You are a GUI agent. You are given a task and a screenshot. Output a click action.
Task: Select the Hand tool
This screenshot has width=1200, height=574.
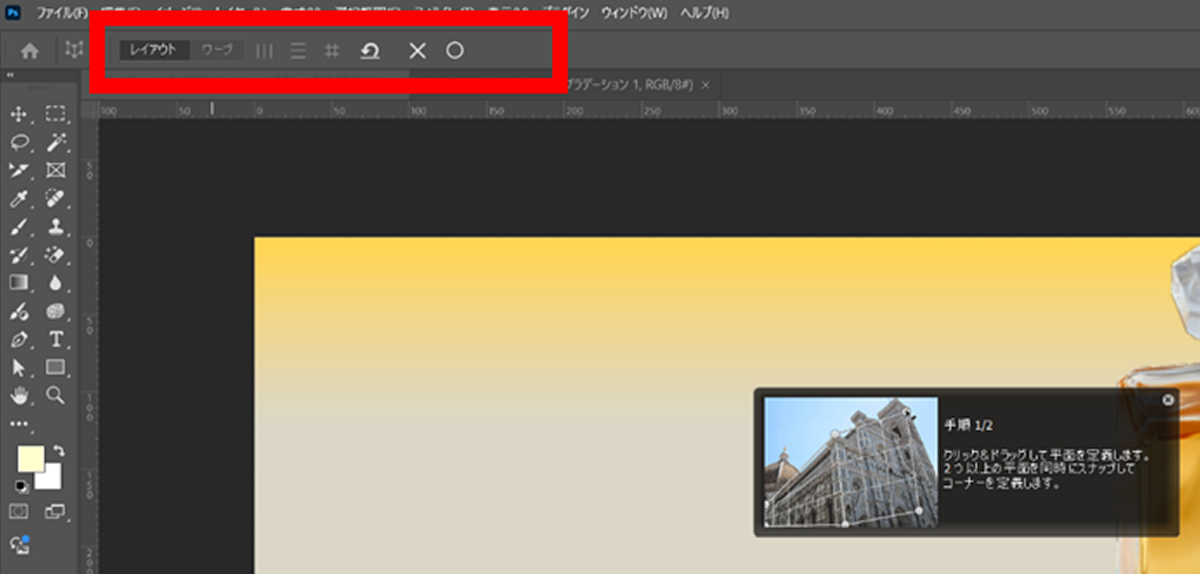coord(19,395)
